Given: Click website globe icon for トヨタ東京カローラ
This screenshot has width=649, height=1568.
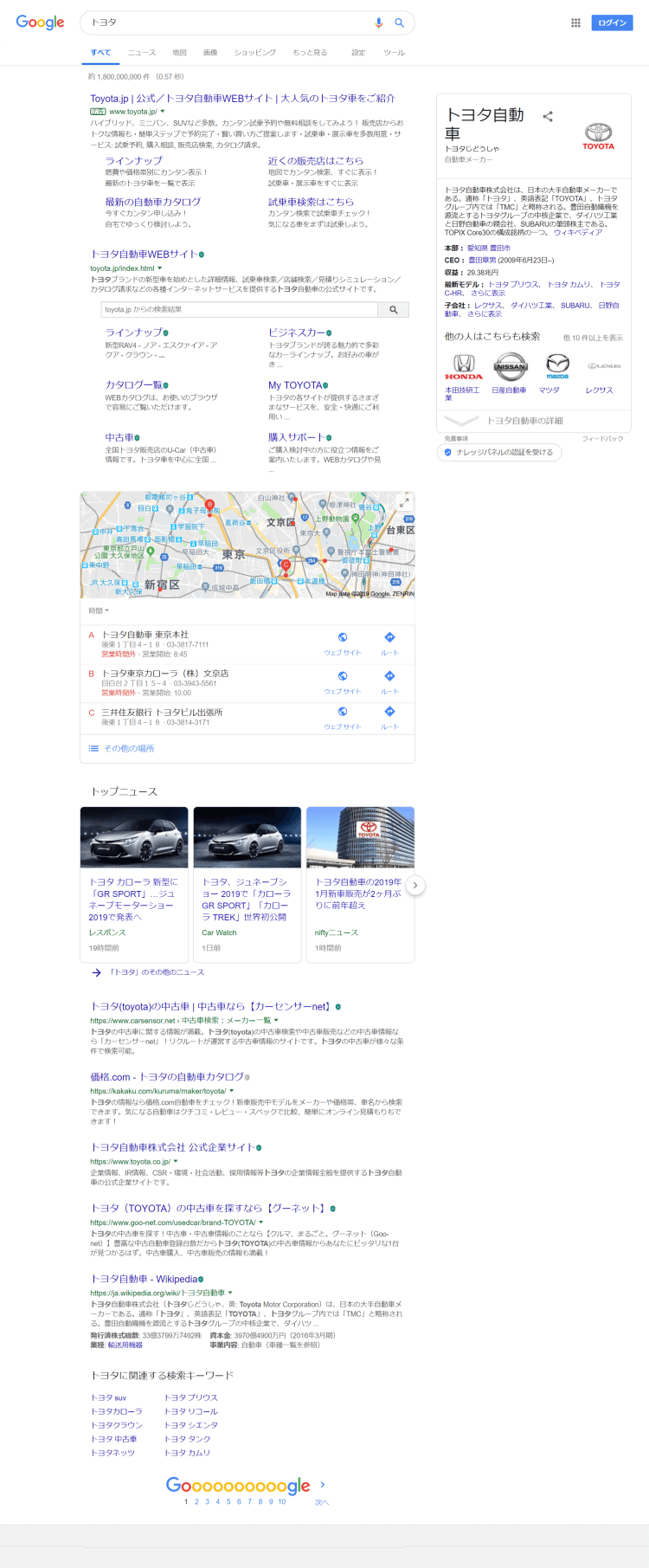Looking at the screenshot, I should (343, 676).
